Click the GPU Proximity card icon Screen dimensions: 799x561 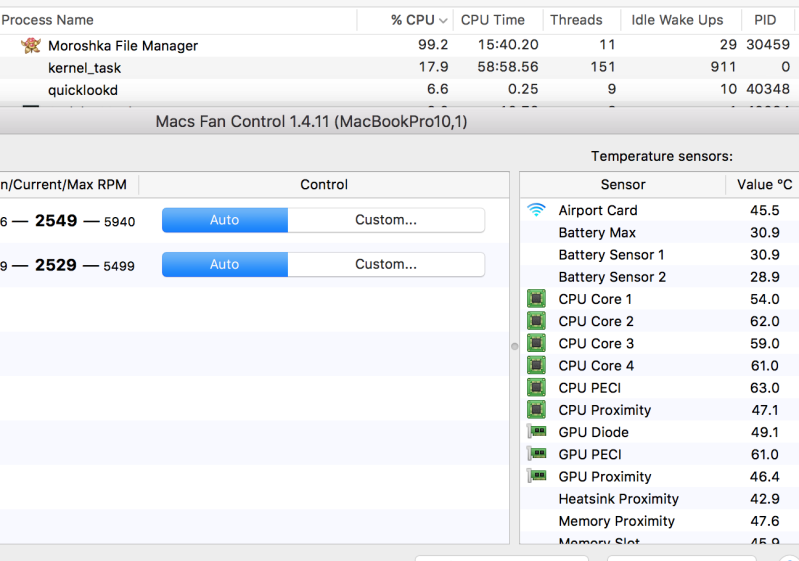[537, 476]
